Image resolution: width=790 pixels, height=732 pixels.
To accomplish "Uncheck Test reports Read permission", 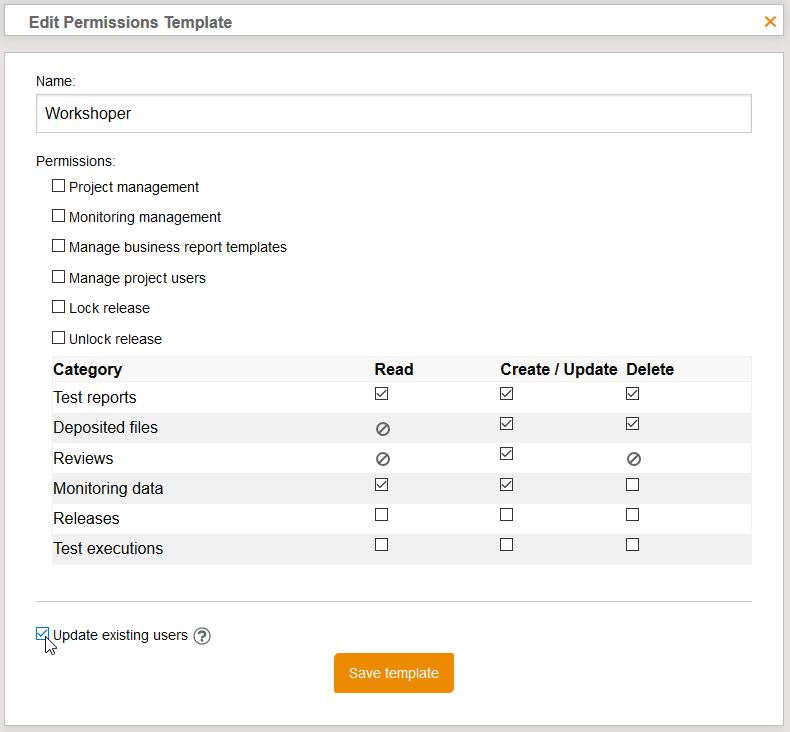I will tap(381, 393).
